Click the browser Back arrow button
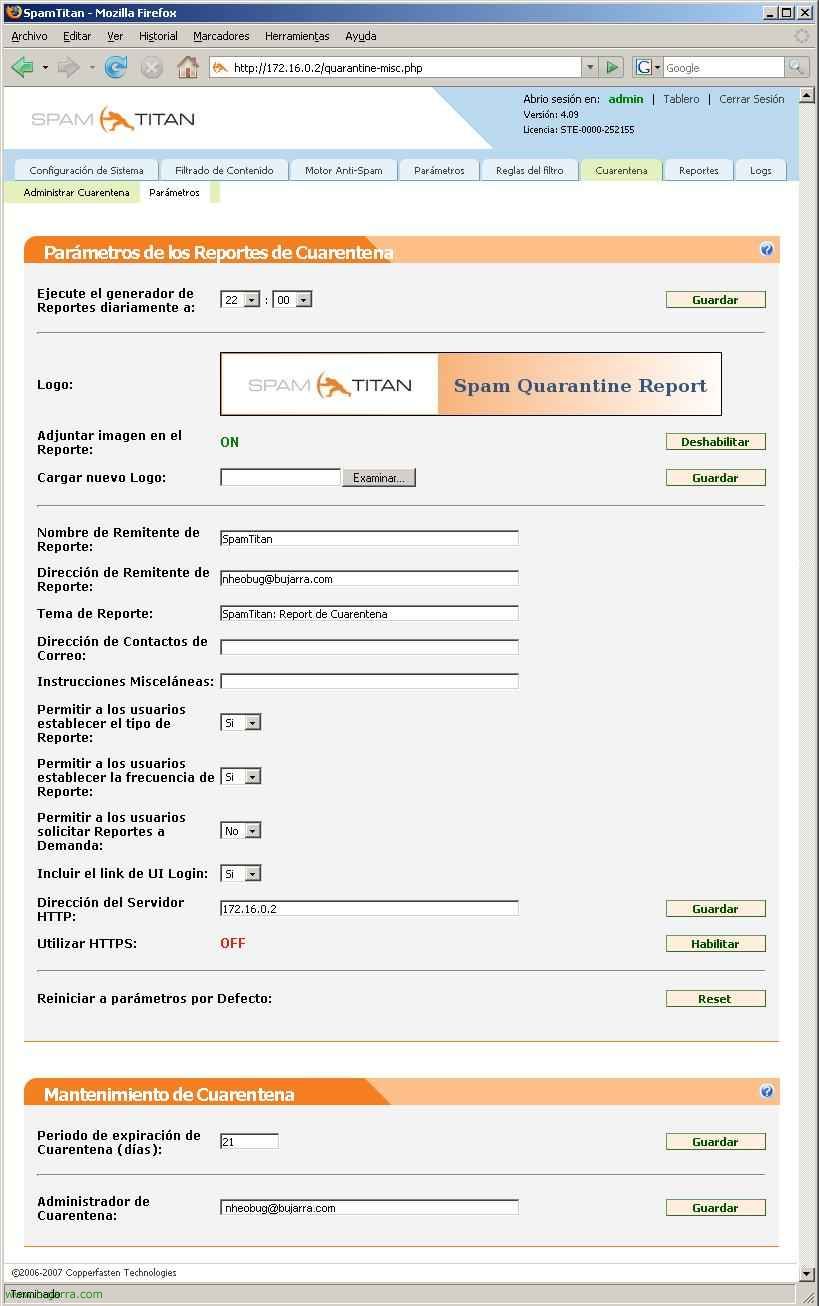This screenshot has height=1306, width=819. [x=22, y=68]
